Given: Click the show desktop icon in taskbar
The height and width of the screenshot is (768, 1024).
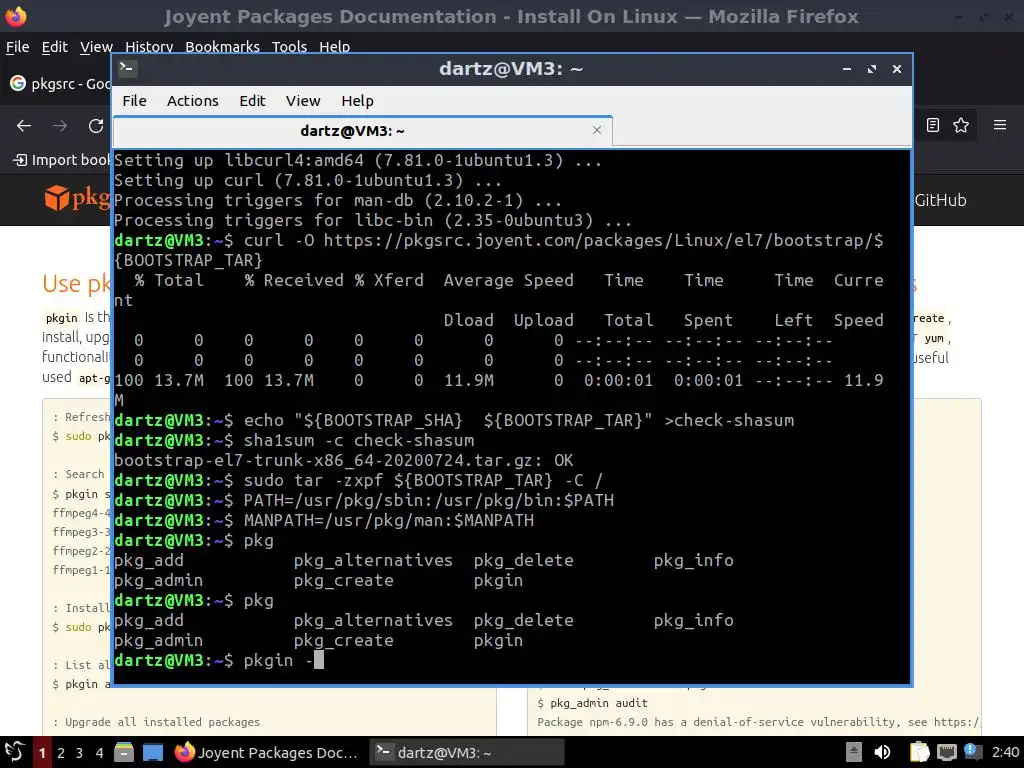Looking at the screenshot, I should coord(153,752).
